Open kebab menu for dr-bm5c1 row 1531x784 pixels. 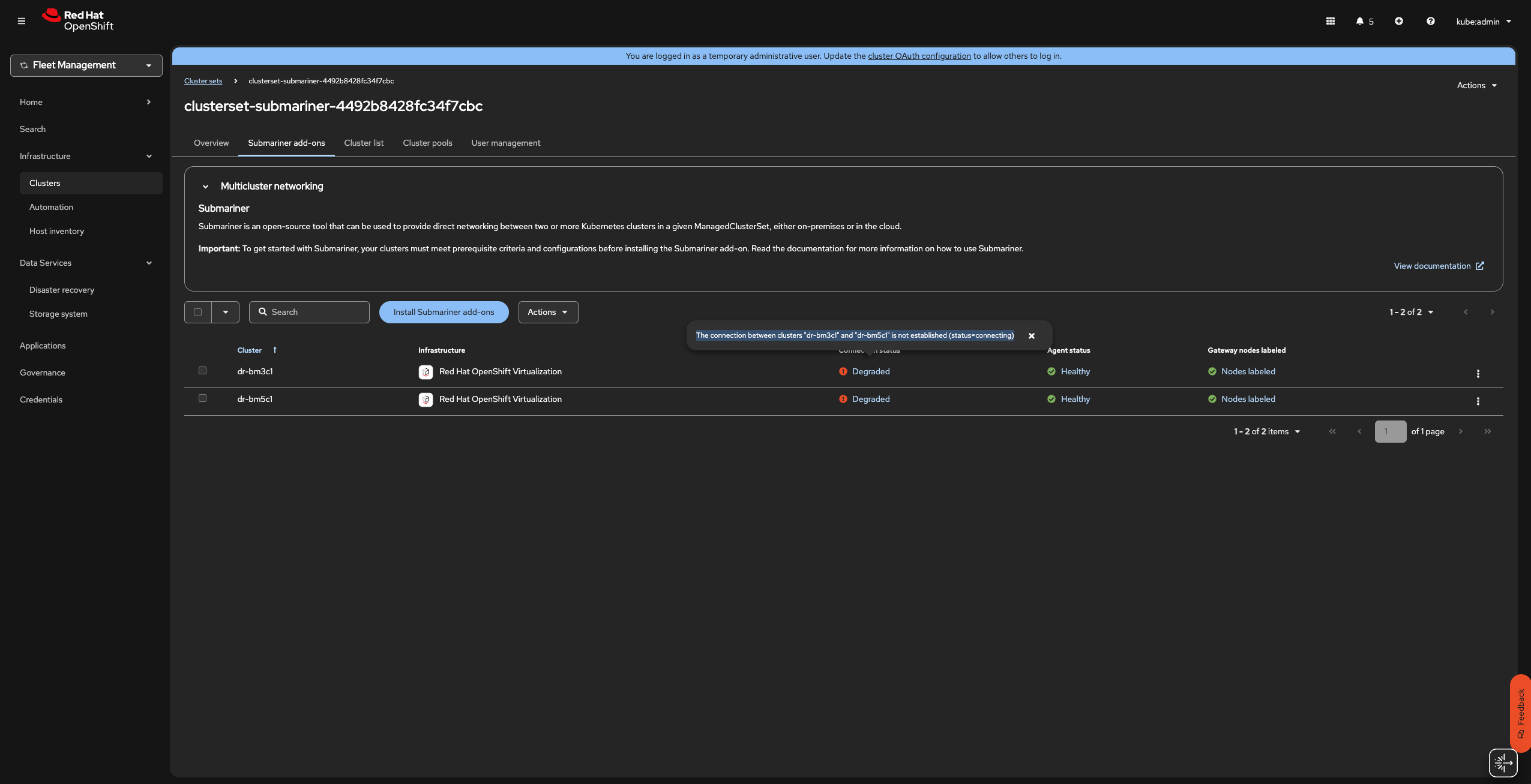click(x=1478, y=401)
